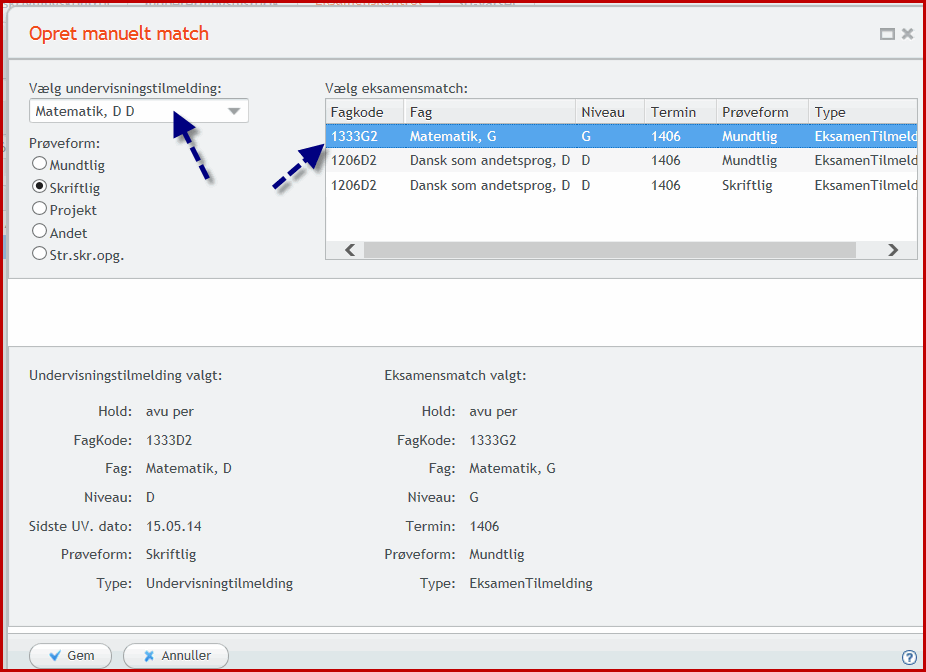This screenshot has height=672, width=926.
Task: Select the Skriftlig radio button
Action: (40, 187)
